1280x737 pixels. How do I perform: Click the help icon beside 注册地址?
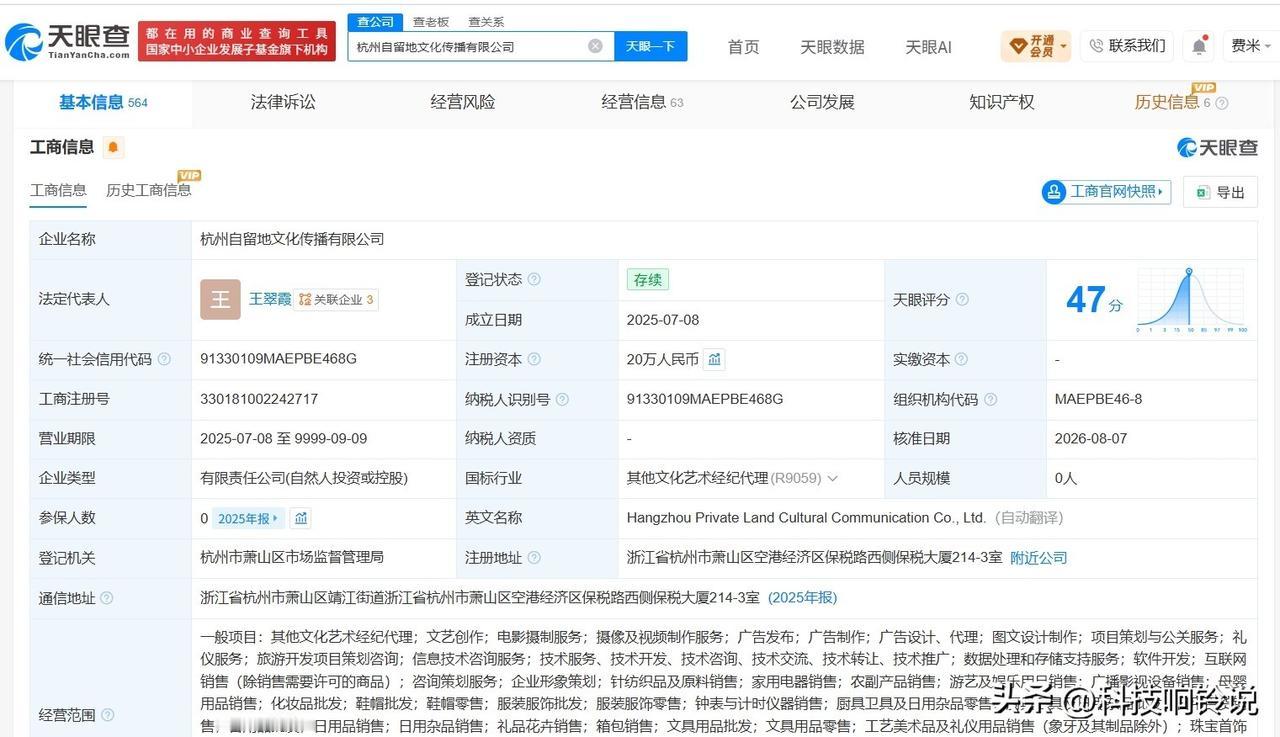[x=534, y=558]
